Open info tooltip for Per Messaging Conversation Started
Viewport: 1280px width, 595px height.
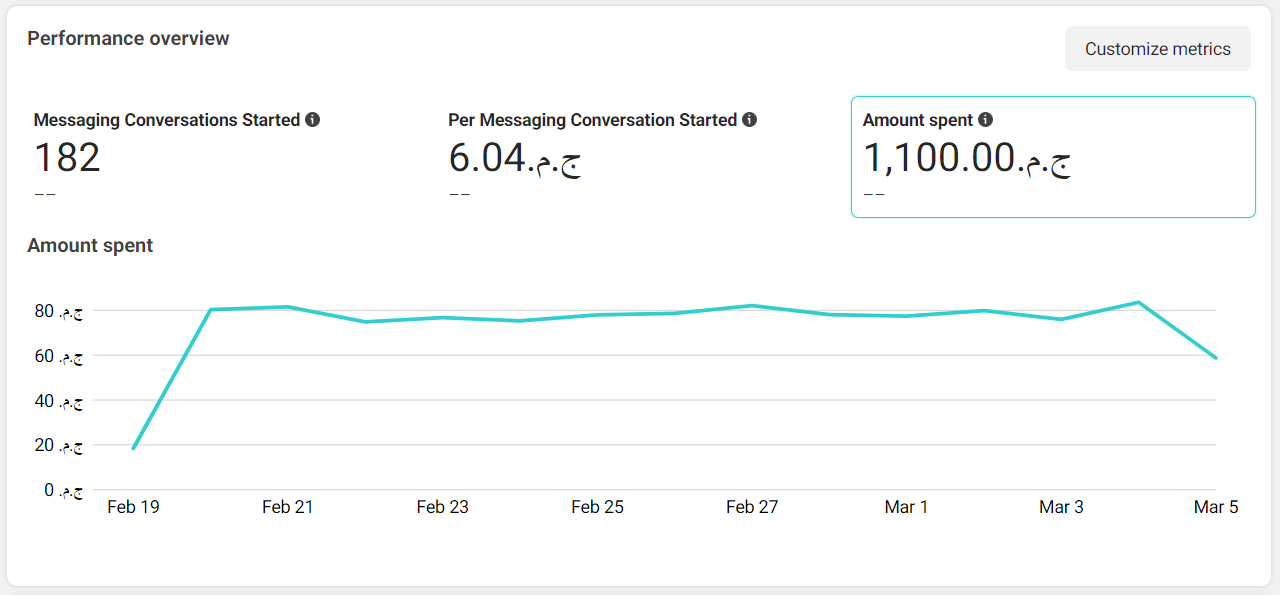tap(750, 120)
